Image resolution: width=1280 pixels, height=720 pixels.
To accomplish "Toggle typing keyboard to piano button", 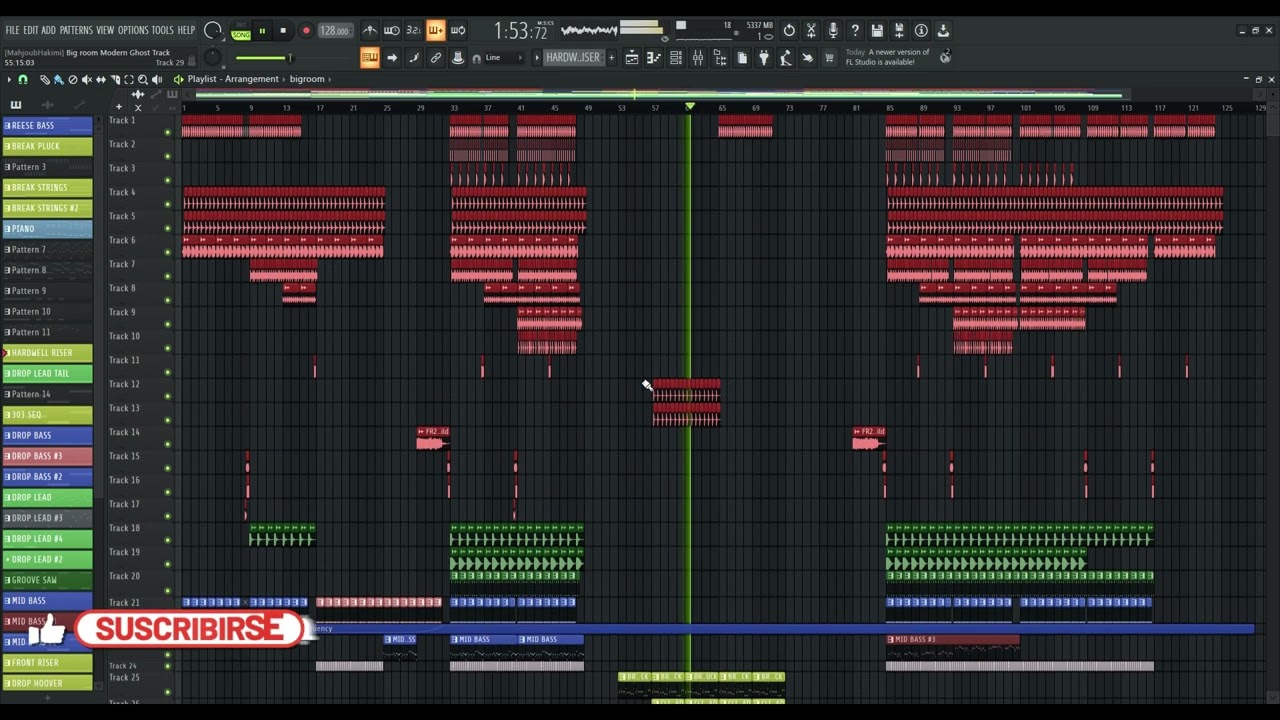I will (370, 58).
